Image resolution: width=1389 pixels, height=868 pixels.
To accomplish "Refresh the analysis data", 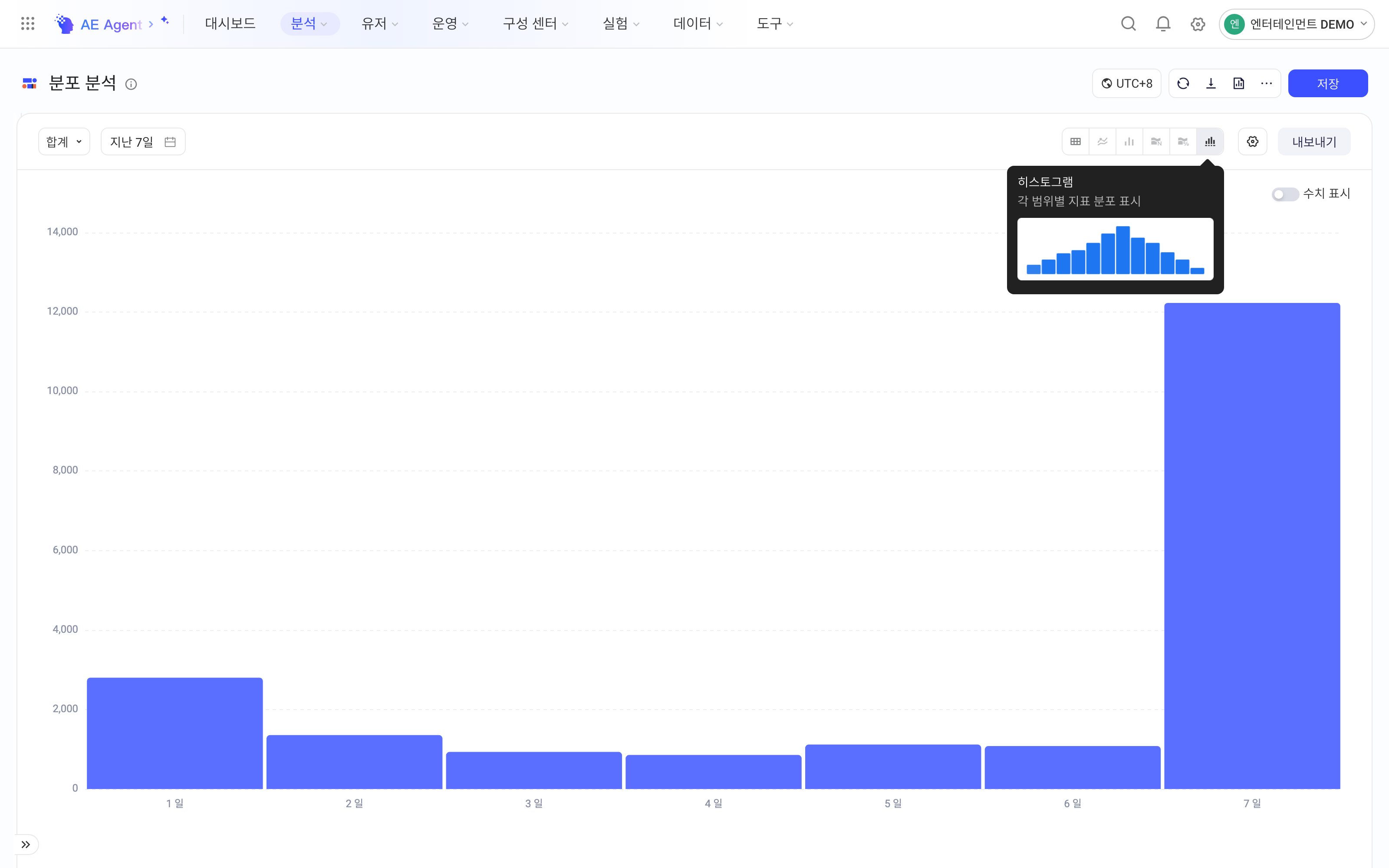I will click(1183, 84).
